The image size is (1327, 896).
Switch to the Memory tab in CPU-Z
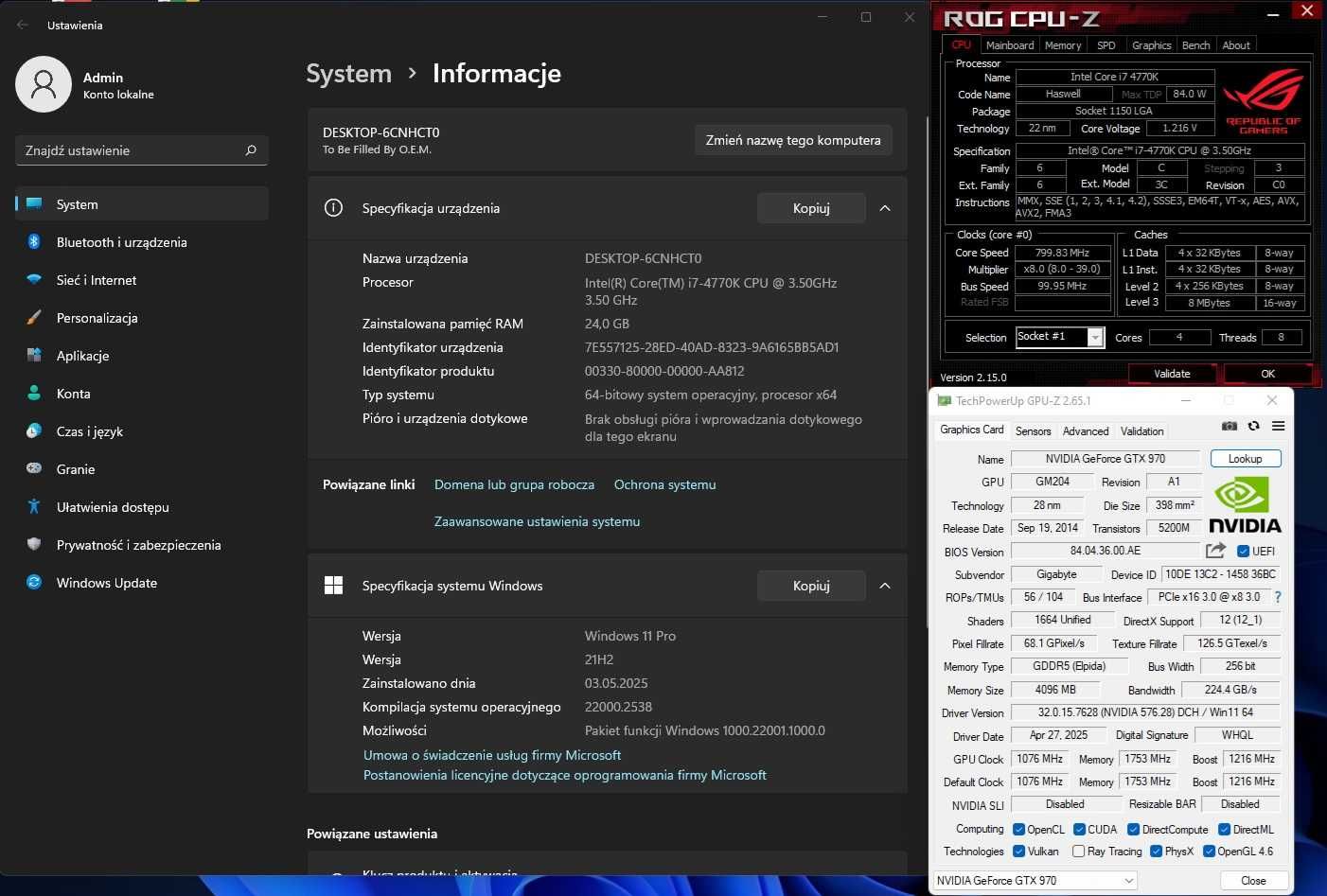[x=1063, y=45]
